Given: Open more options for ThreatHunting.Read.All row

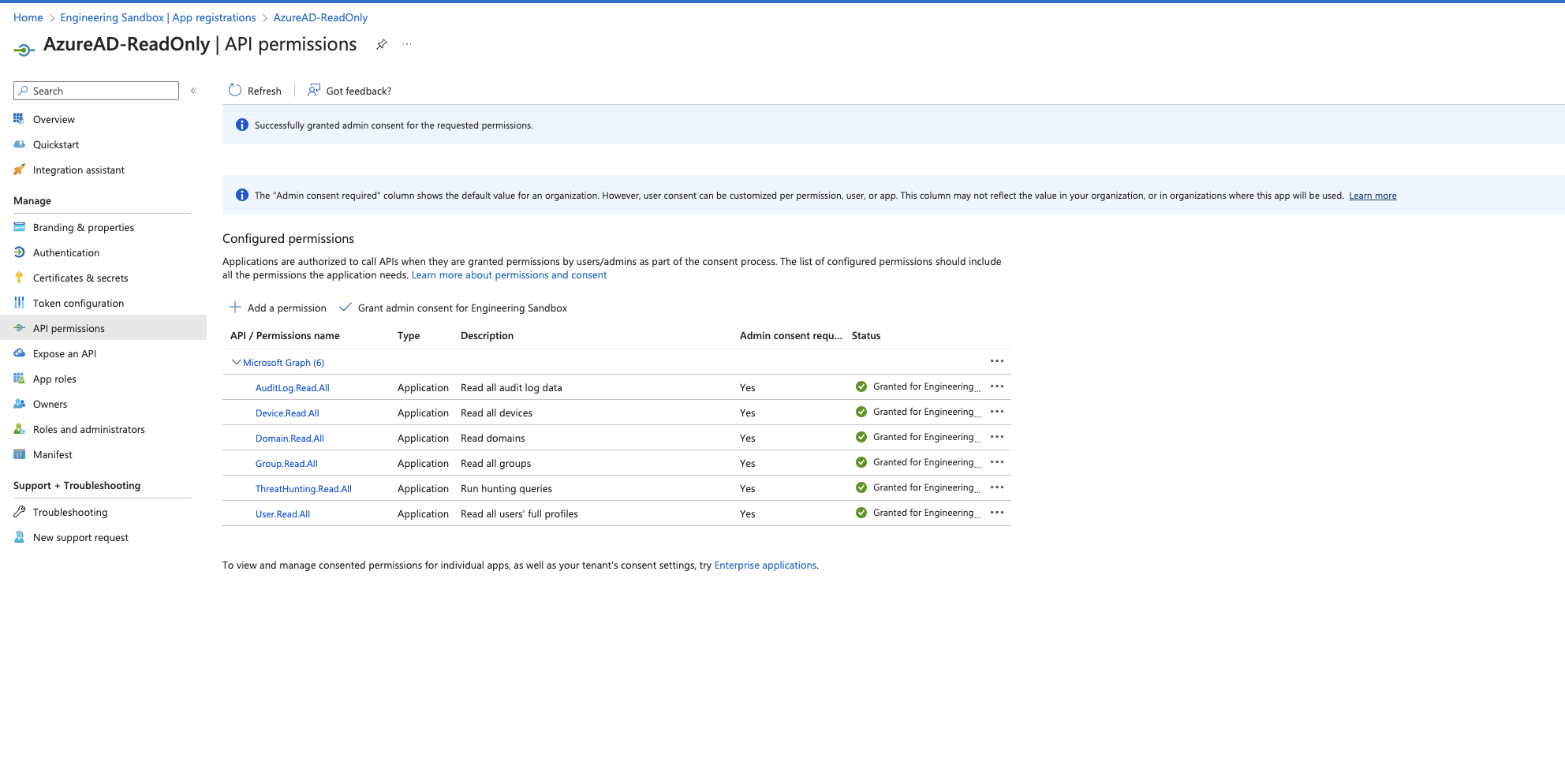Looking at the screenshot, I should point(997,487).
